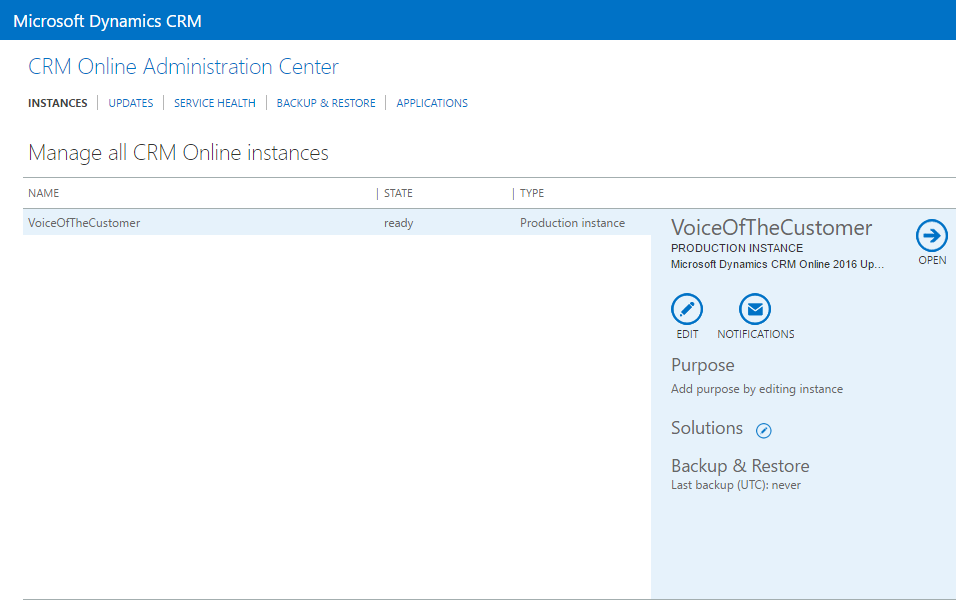
Task: Select the VoiceOfTheCustomer instance row
Action: tap(84, 223)
